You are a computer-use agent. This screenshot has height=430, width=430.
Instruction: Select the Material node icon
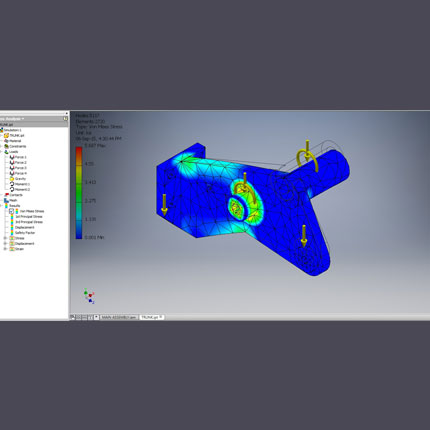pyautogui.click(x=6, y=141)
